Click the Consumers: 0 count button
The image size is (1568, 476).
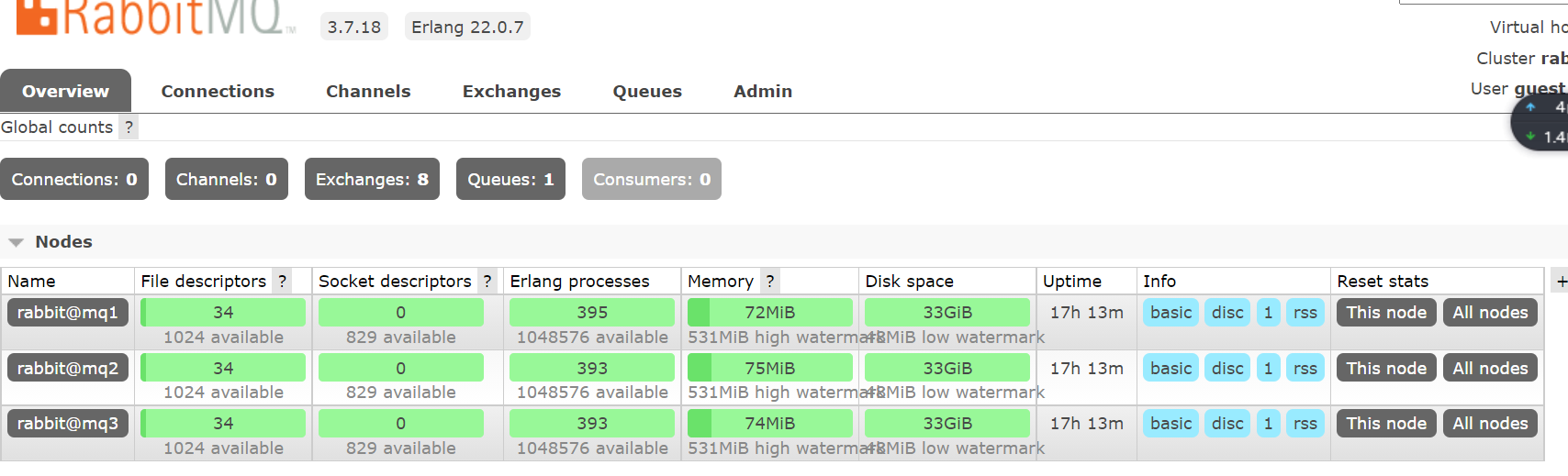(x=652, y=179)
